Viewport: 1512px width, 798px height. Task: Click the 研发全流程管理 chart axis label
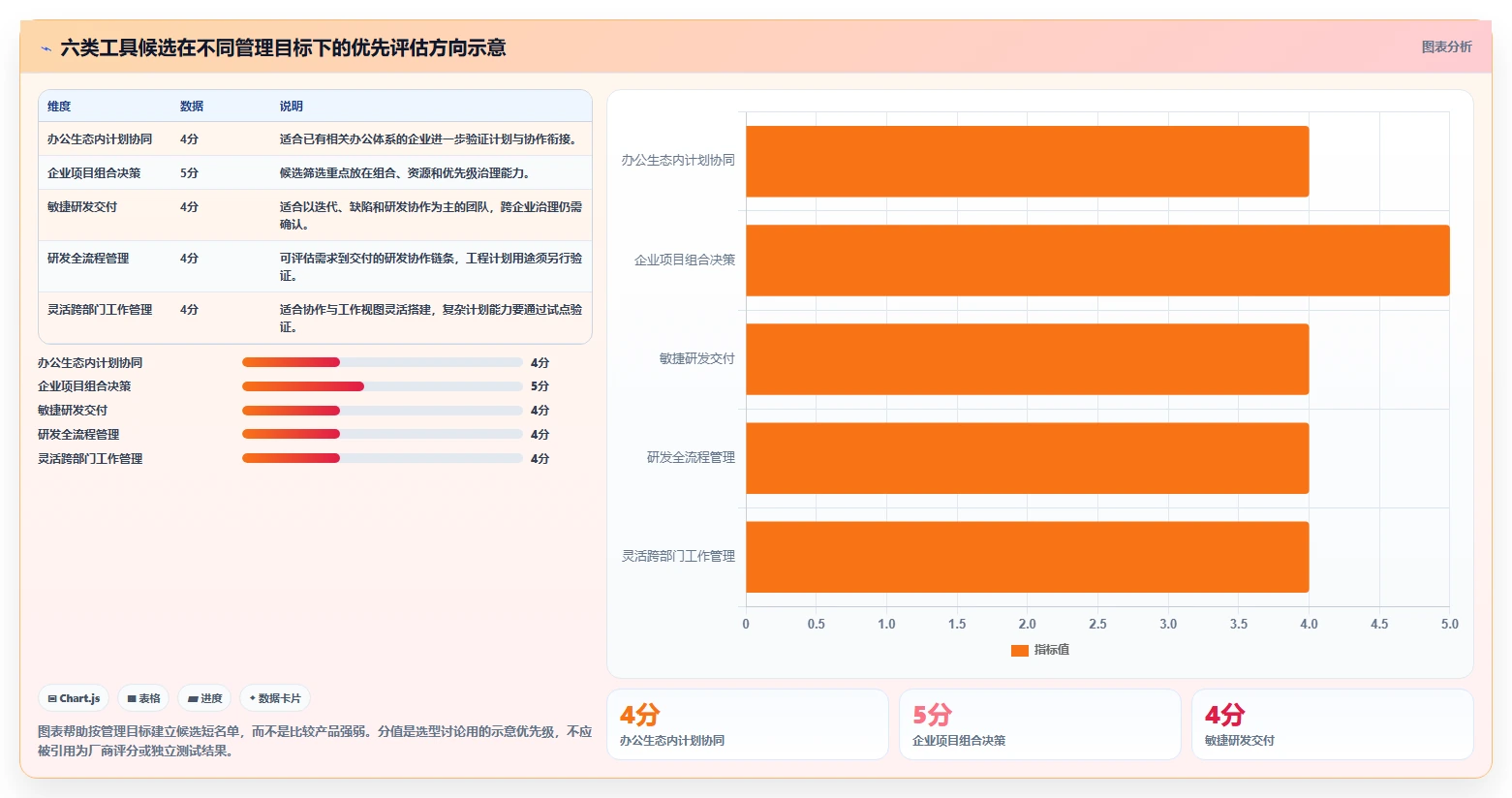pyautogui.click(x=692, y=457)
